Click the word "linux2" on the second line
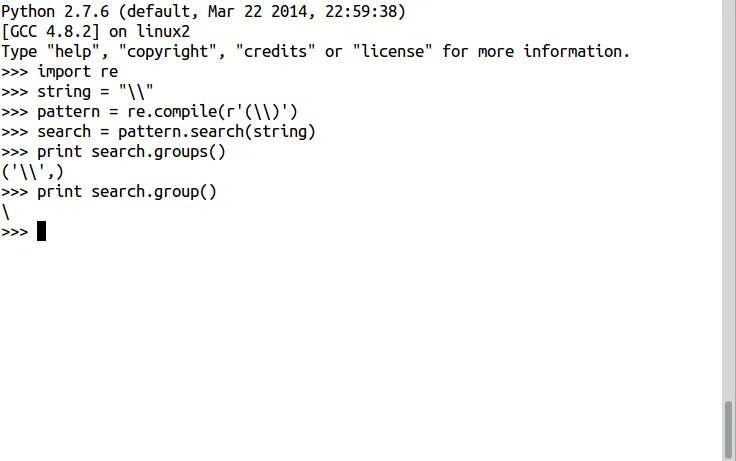Screen dimensions: 736x461 163,32
